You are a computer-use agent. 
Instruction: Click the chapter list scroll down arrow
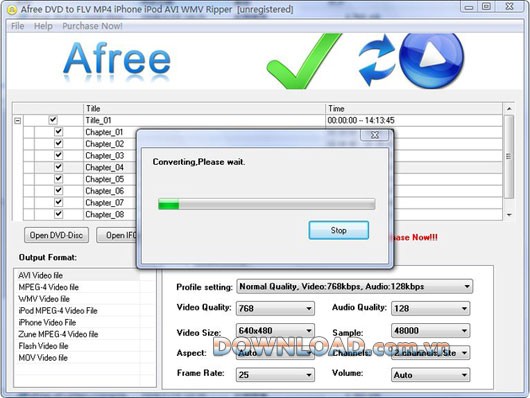(x=509, y=215)
